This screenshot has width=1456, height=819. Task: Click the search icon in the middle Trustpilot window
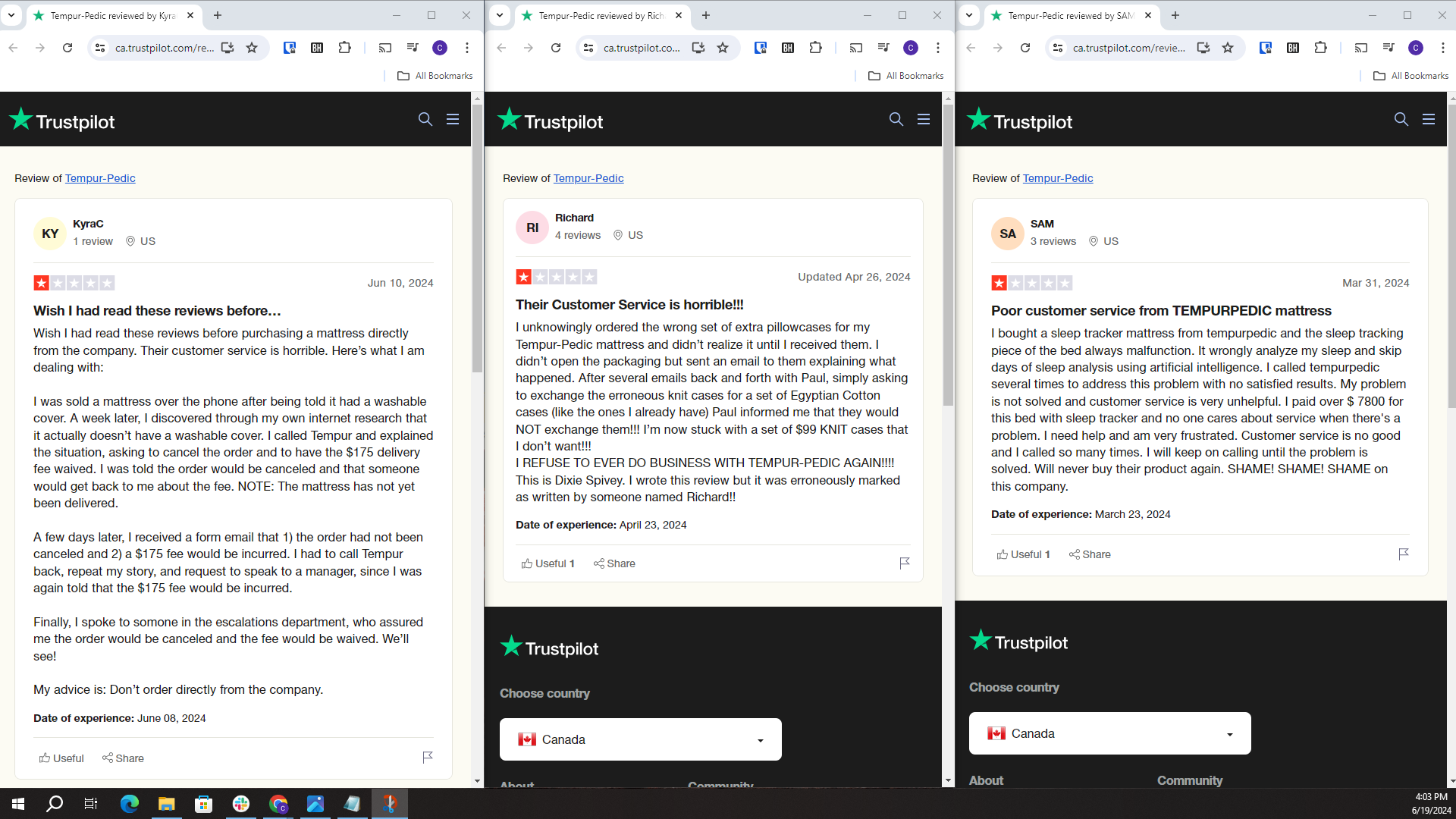(x=896, y=119)
